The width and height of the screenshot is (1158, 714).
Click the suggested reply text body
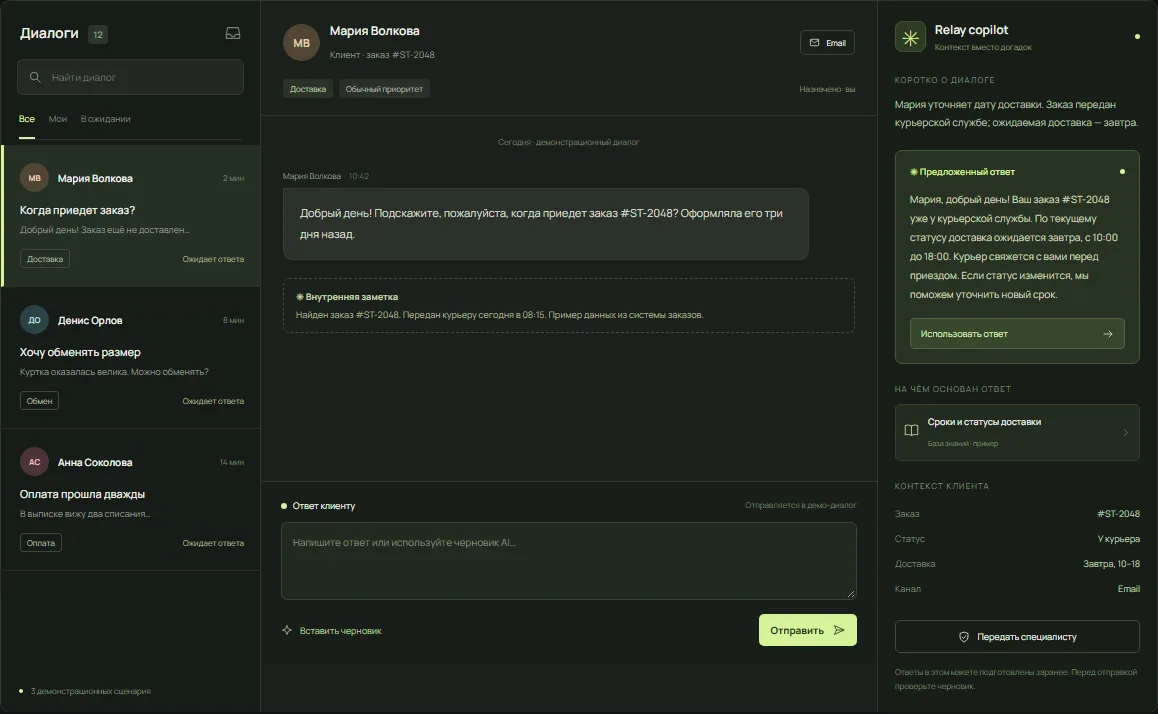1014,247
